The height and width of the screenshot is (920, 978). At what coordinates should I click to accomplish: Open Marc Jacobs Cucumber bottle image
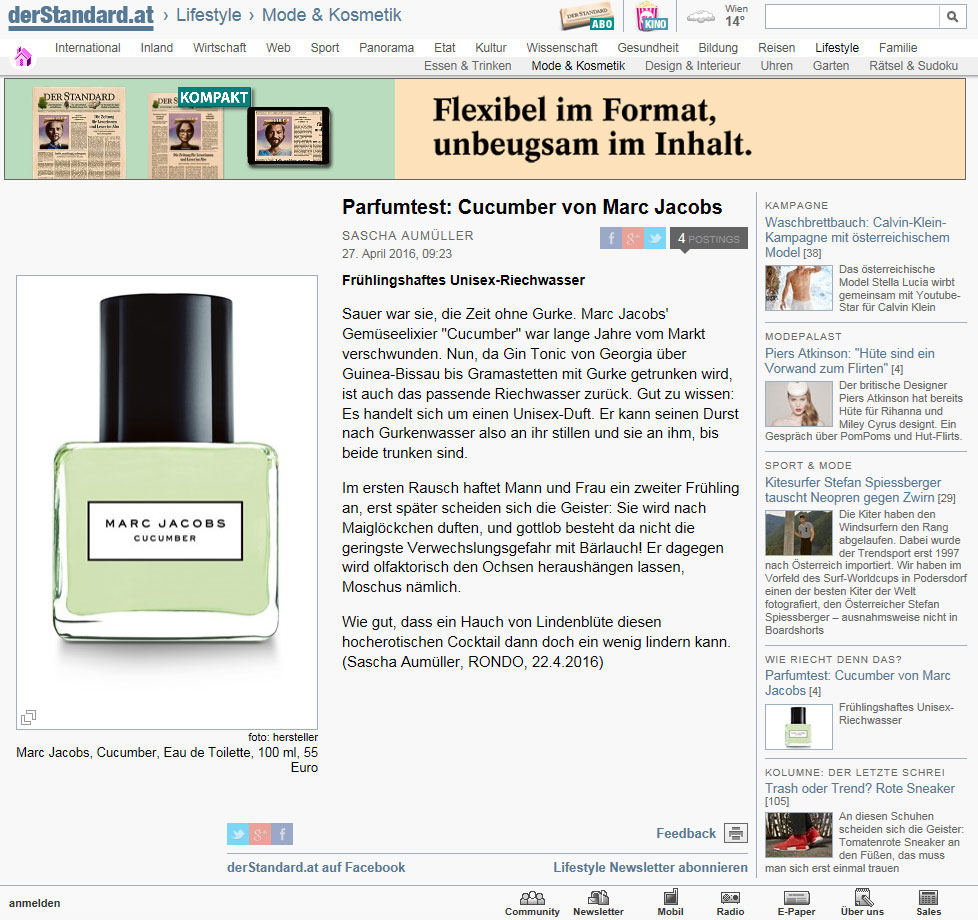(167, 502)
